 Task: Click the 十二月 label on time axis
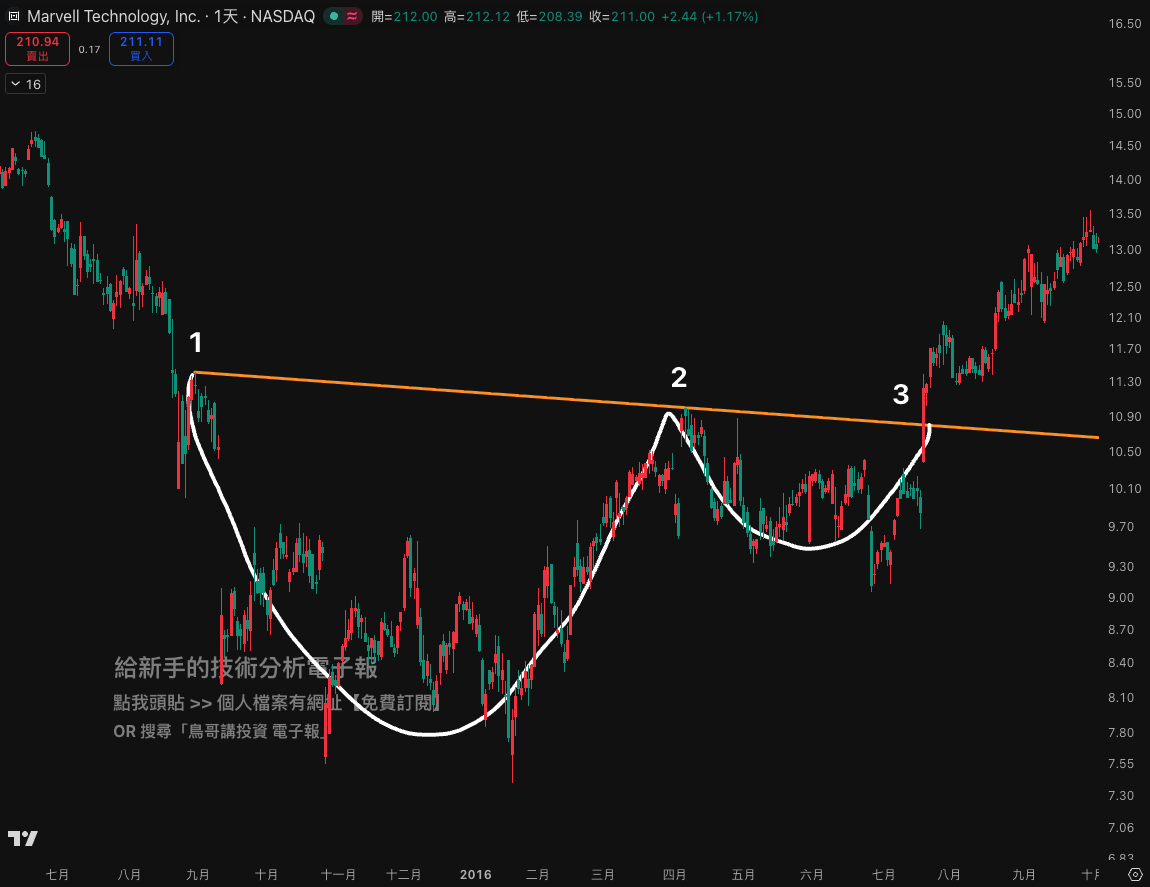coord(403,875)
